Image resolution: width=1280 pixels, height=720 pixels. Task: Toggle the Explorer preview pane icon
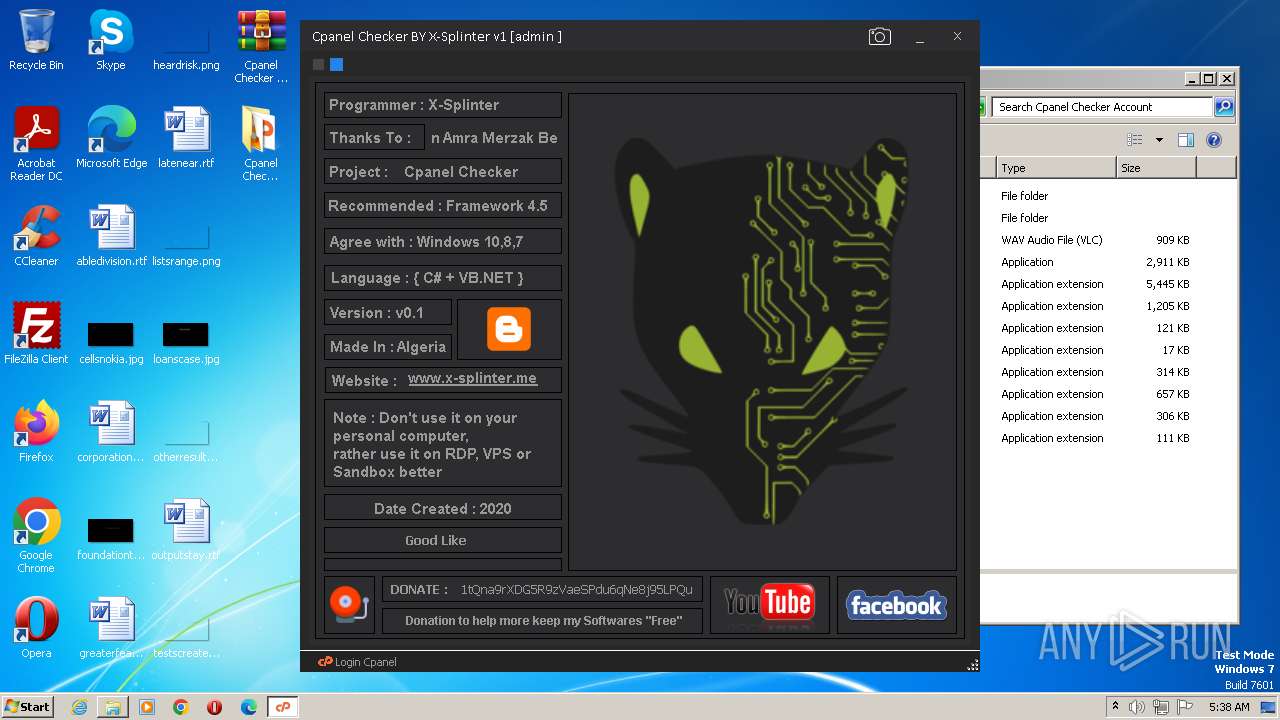click(x=1186, y=140)
